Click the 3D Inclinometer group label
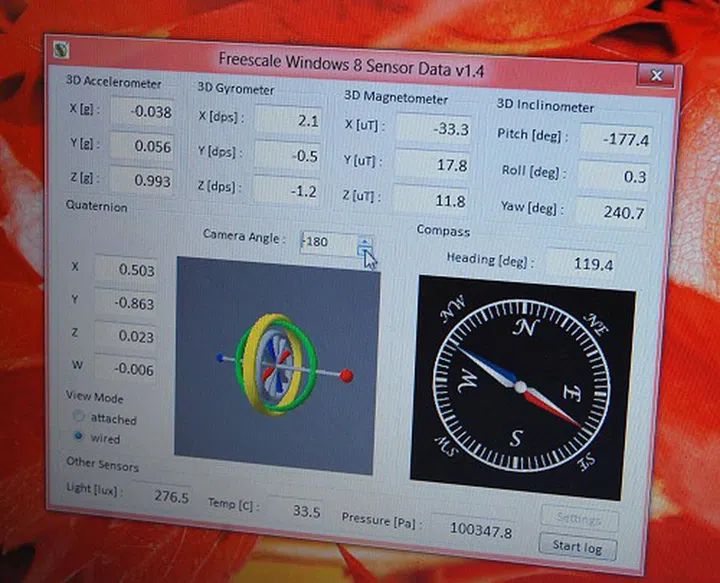This screenshot has height=583, width=720. pos(546,106)
